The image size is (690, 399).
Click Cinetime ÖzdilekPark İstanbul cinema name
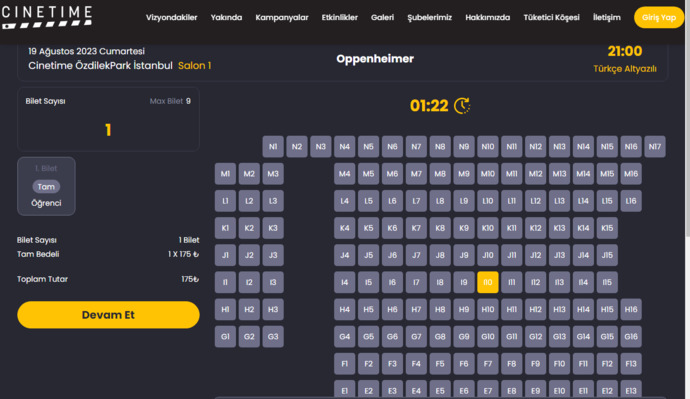100,66
